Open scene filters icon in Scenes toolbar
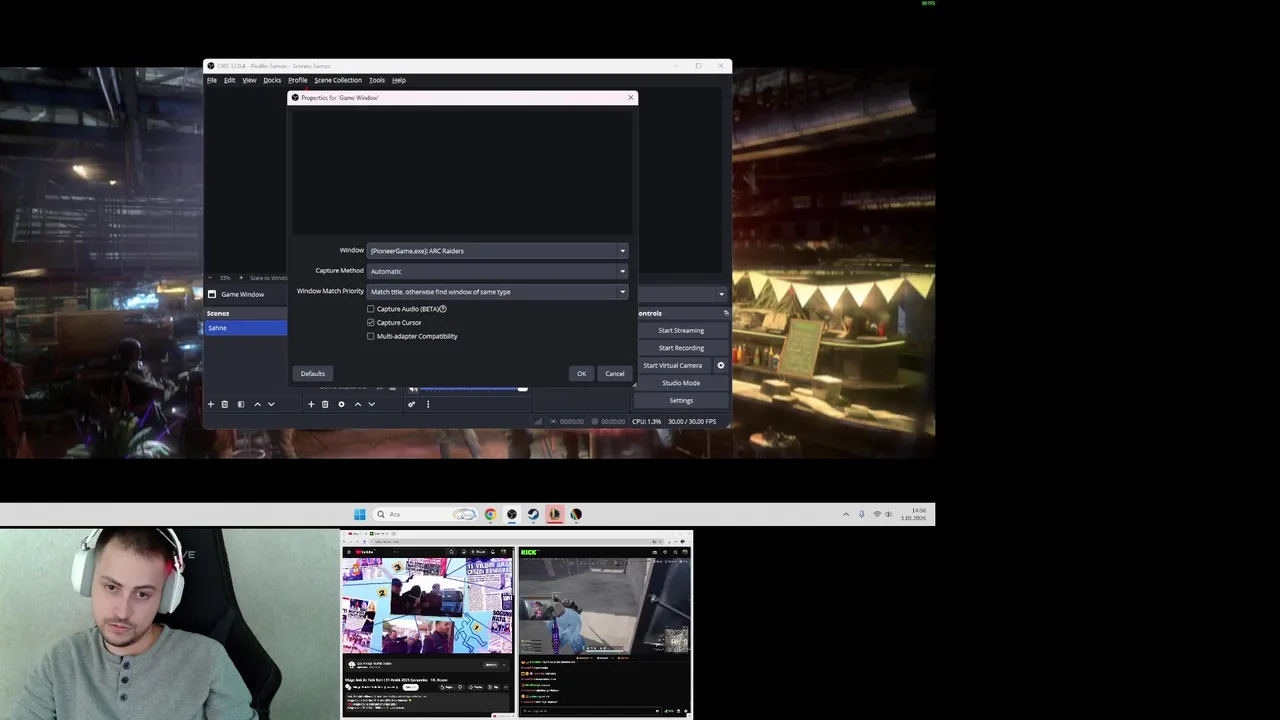 click(x=240, y=404)
